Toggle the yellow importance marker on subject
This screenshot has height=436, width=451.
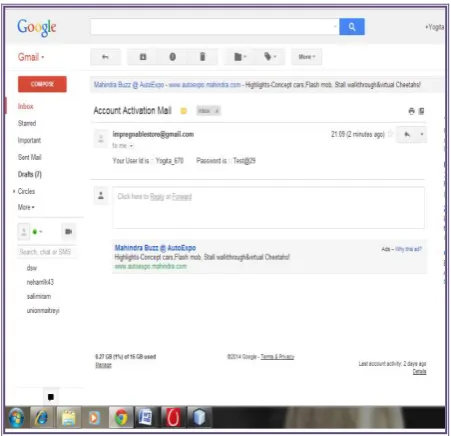coord(183,111)
